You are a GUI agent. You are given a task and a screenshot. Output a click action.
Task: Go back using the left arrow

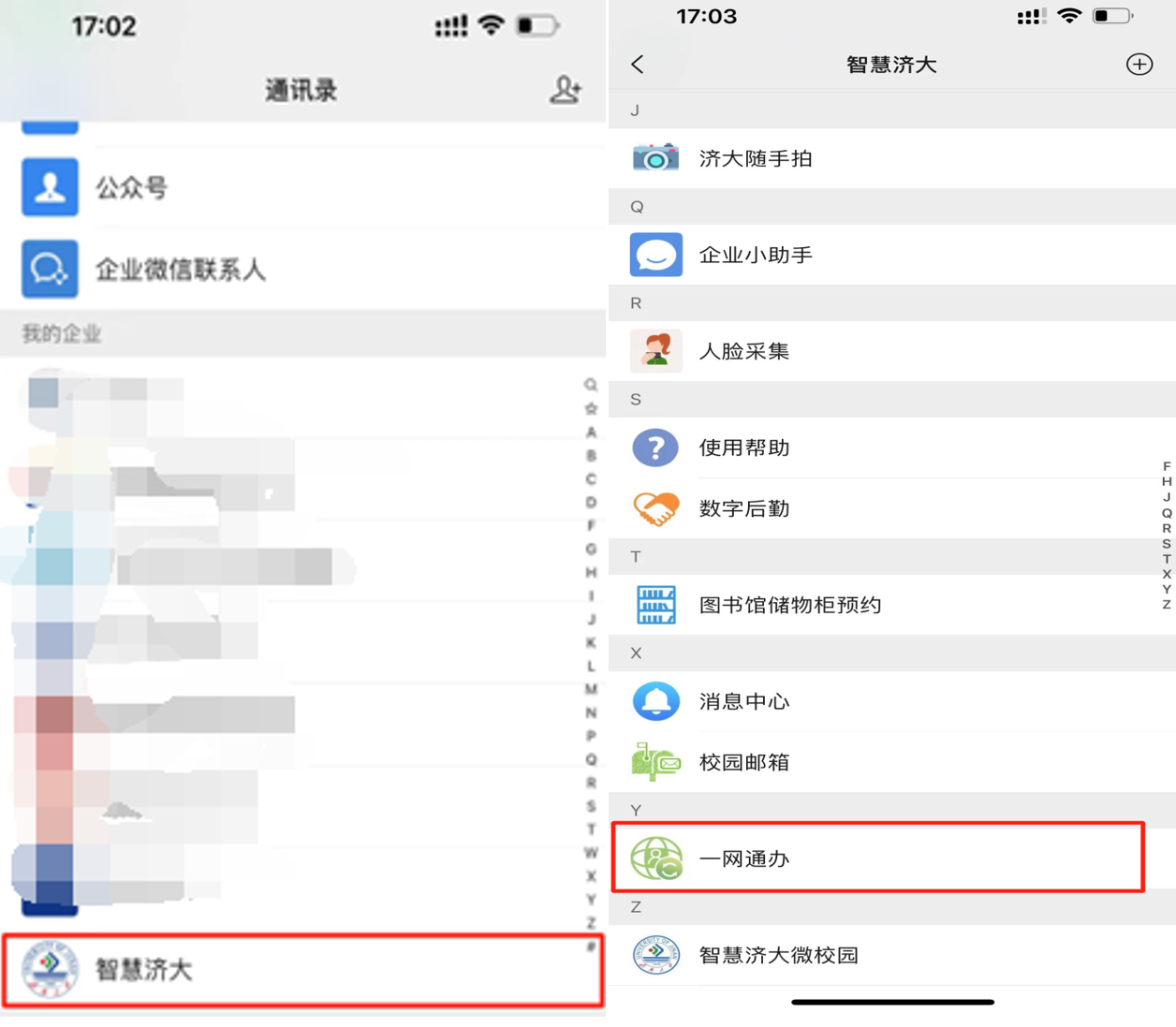click(638, 64)
